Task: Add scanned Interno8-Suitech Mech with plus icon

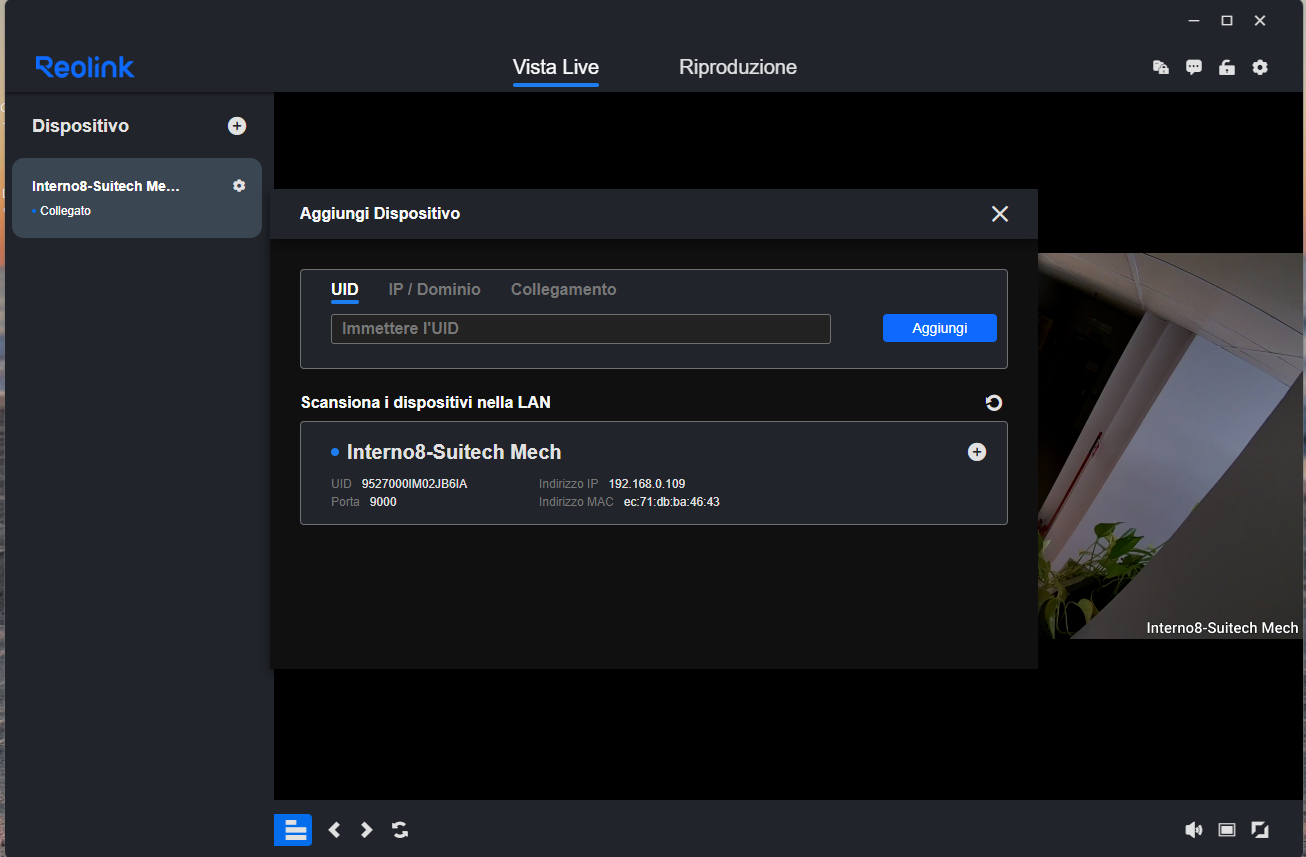Action: 977,452
